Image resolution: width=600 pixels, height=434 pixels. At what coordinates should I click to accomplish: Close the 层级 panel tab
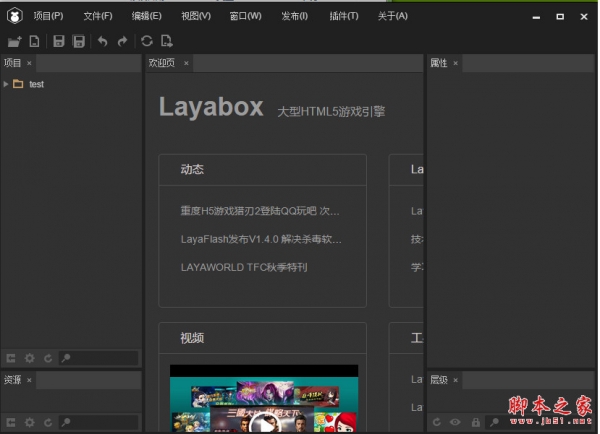pyautogui.click(x=455, y=380)
